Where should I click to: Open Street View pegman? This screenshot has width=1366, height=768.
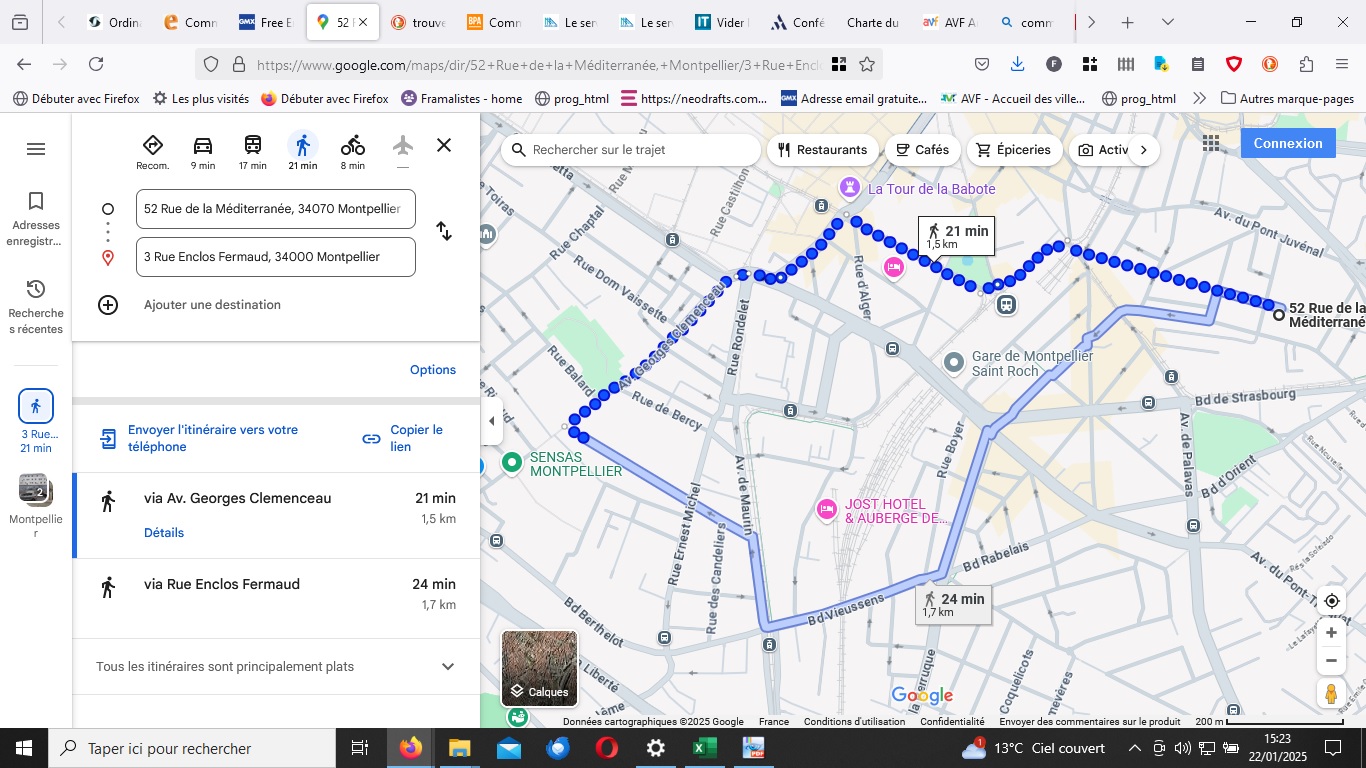(x=1331, y=693)
